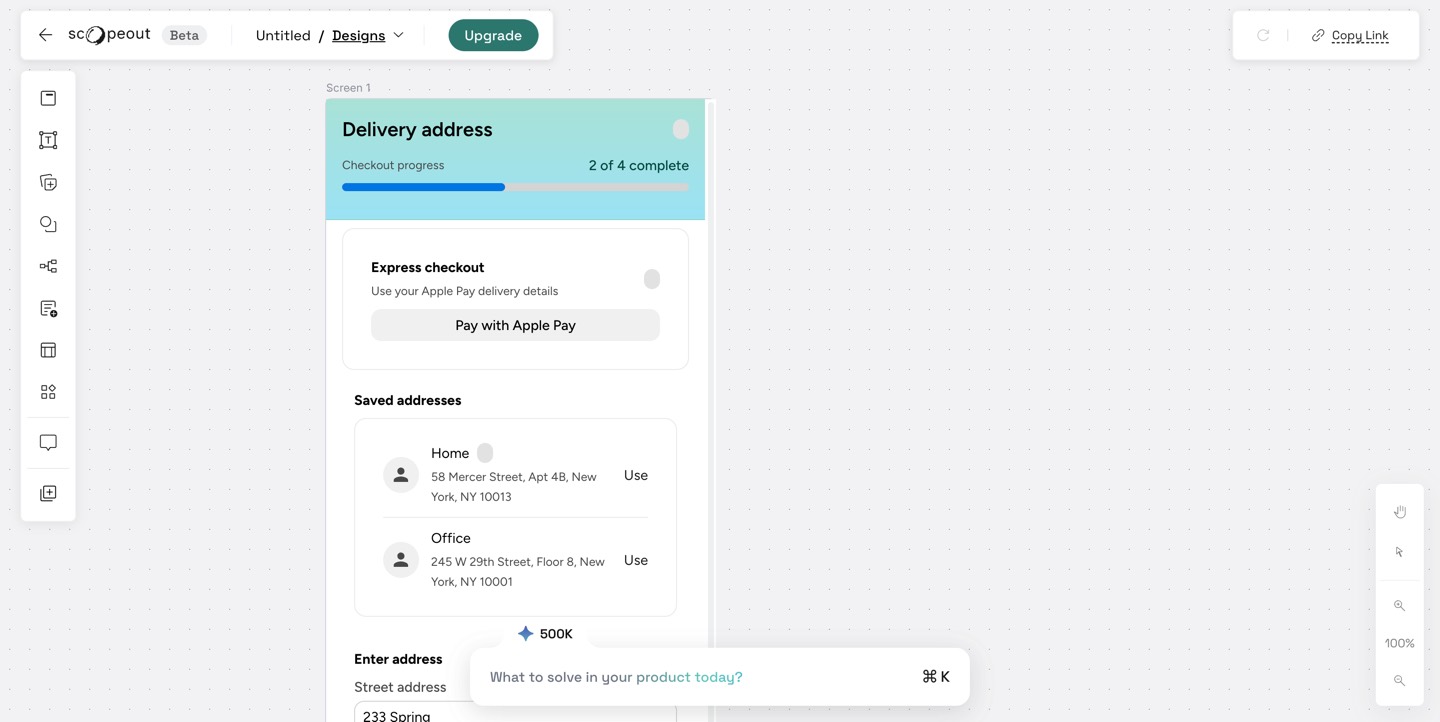1440x722 pixels.
Task: Click the Street address input field
Action: [x=515, y=712]
